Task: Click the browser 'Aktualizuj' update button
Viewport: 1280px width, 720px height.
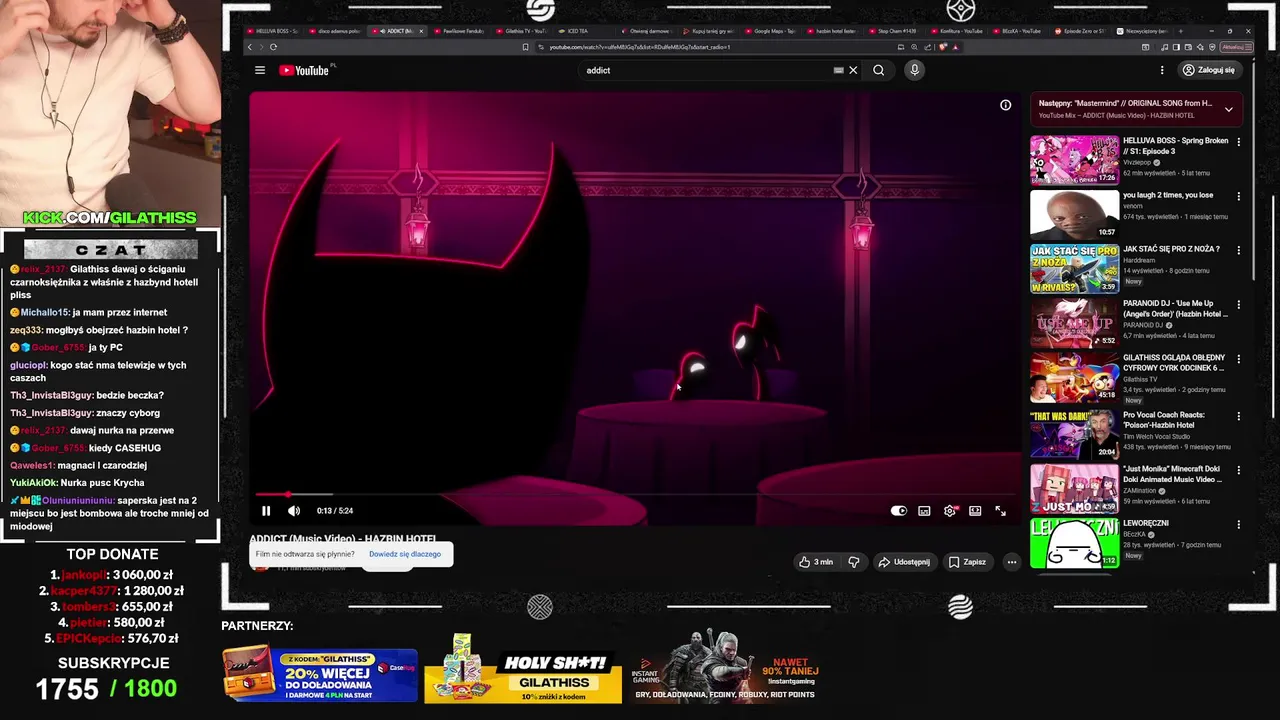Action: tap(1237, 47)
